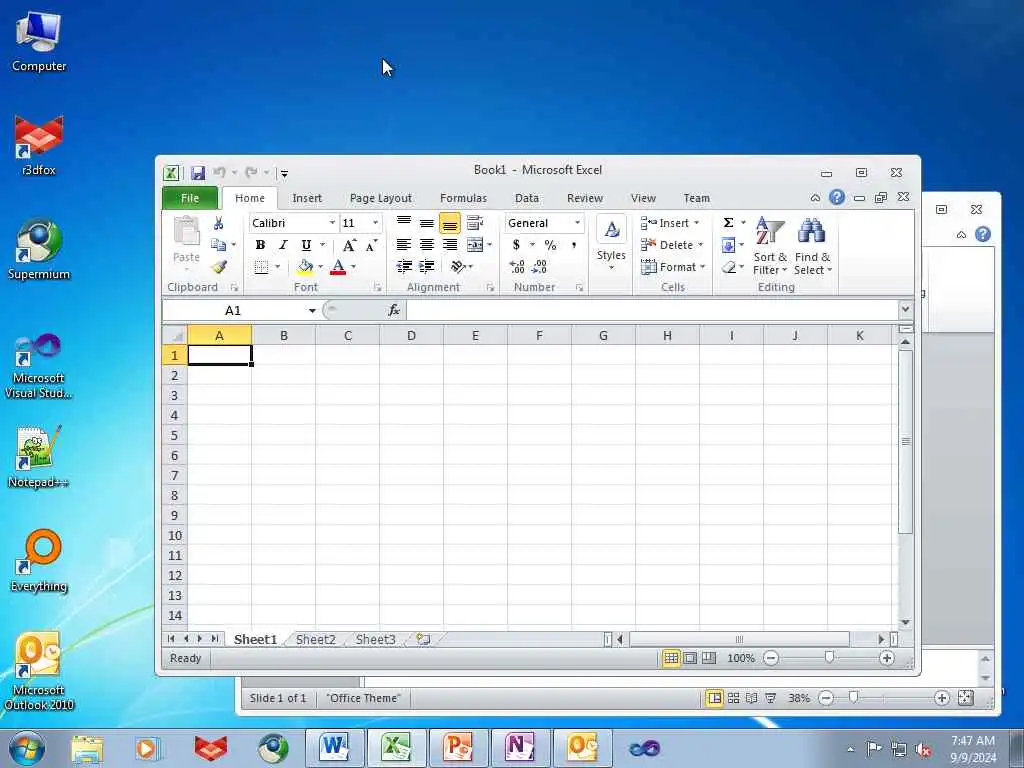The image size is (1024, 768).
Task: Toggle Underline formatting
Action: [x=306, y=245]
